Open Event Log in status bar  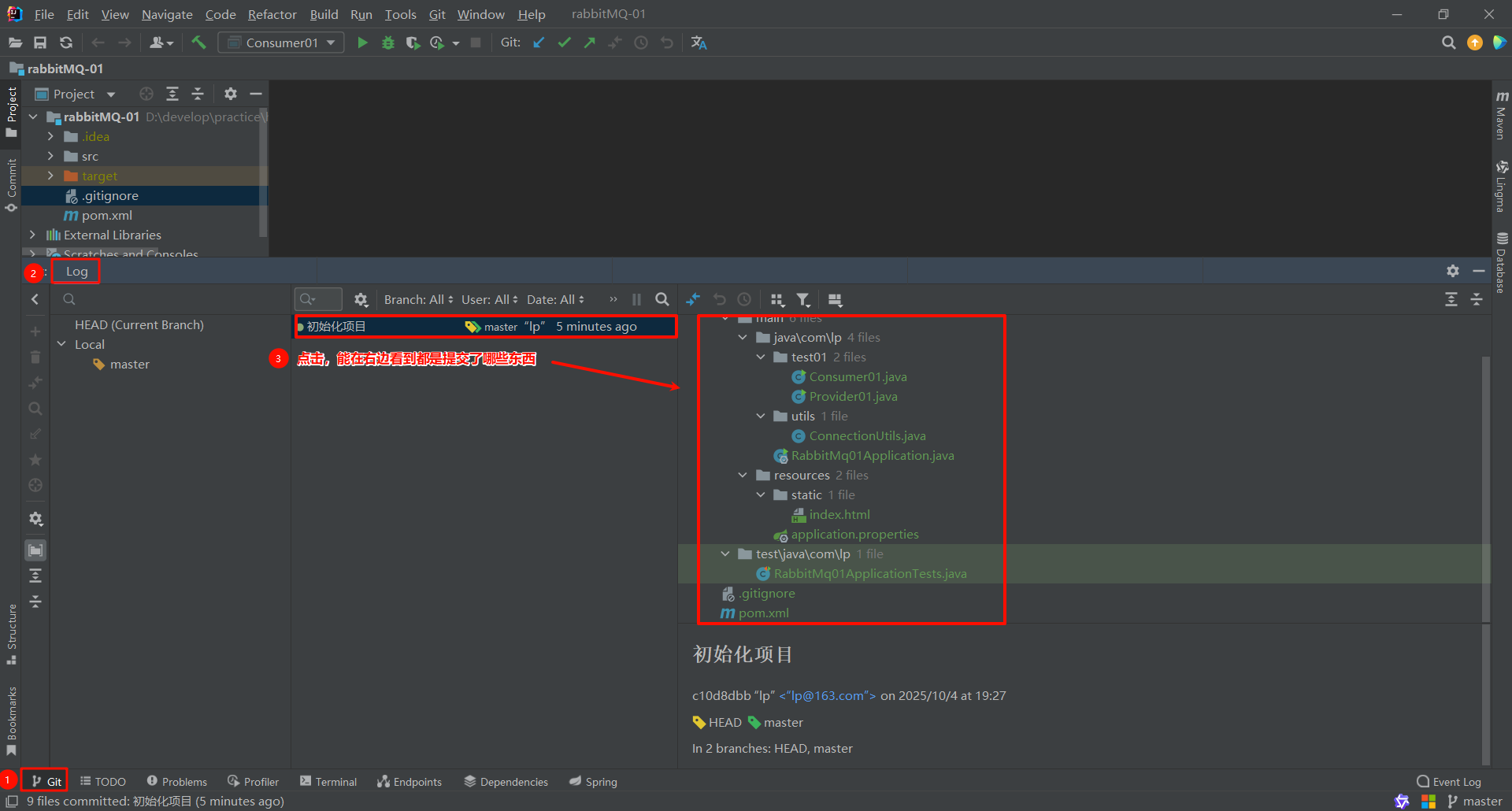click(1449, 781)
